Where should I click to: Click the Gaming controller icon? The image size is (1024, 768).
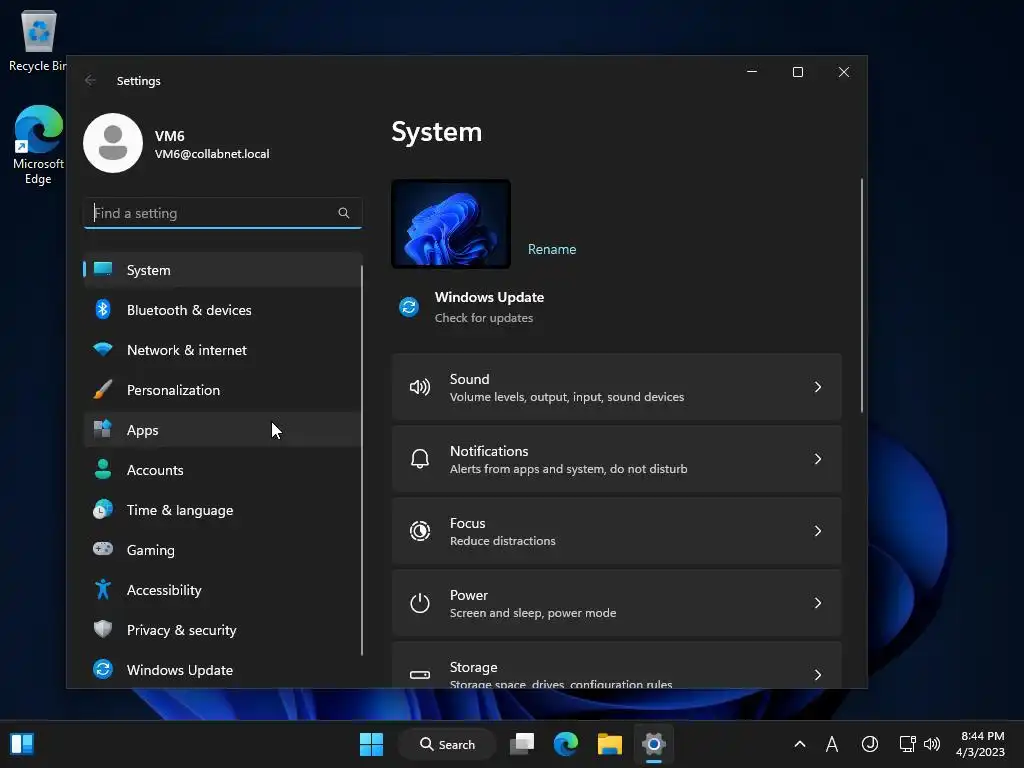point(103,549)
